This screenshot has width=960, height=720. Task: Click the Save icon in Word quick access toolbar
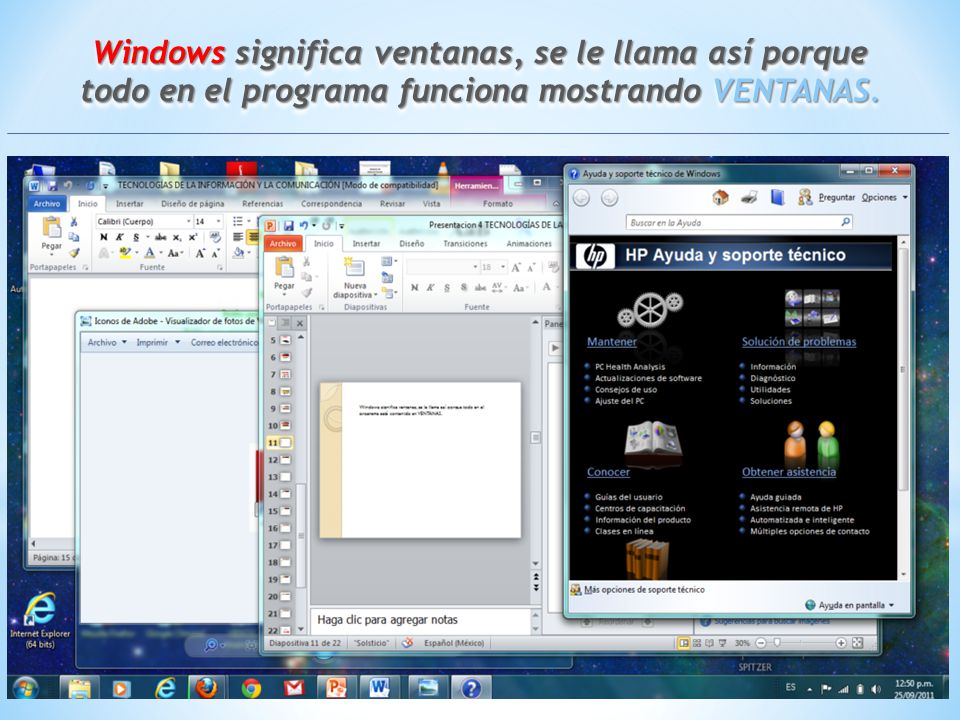(x=53, y=185)
